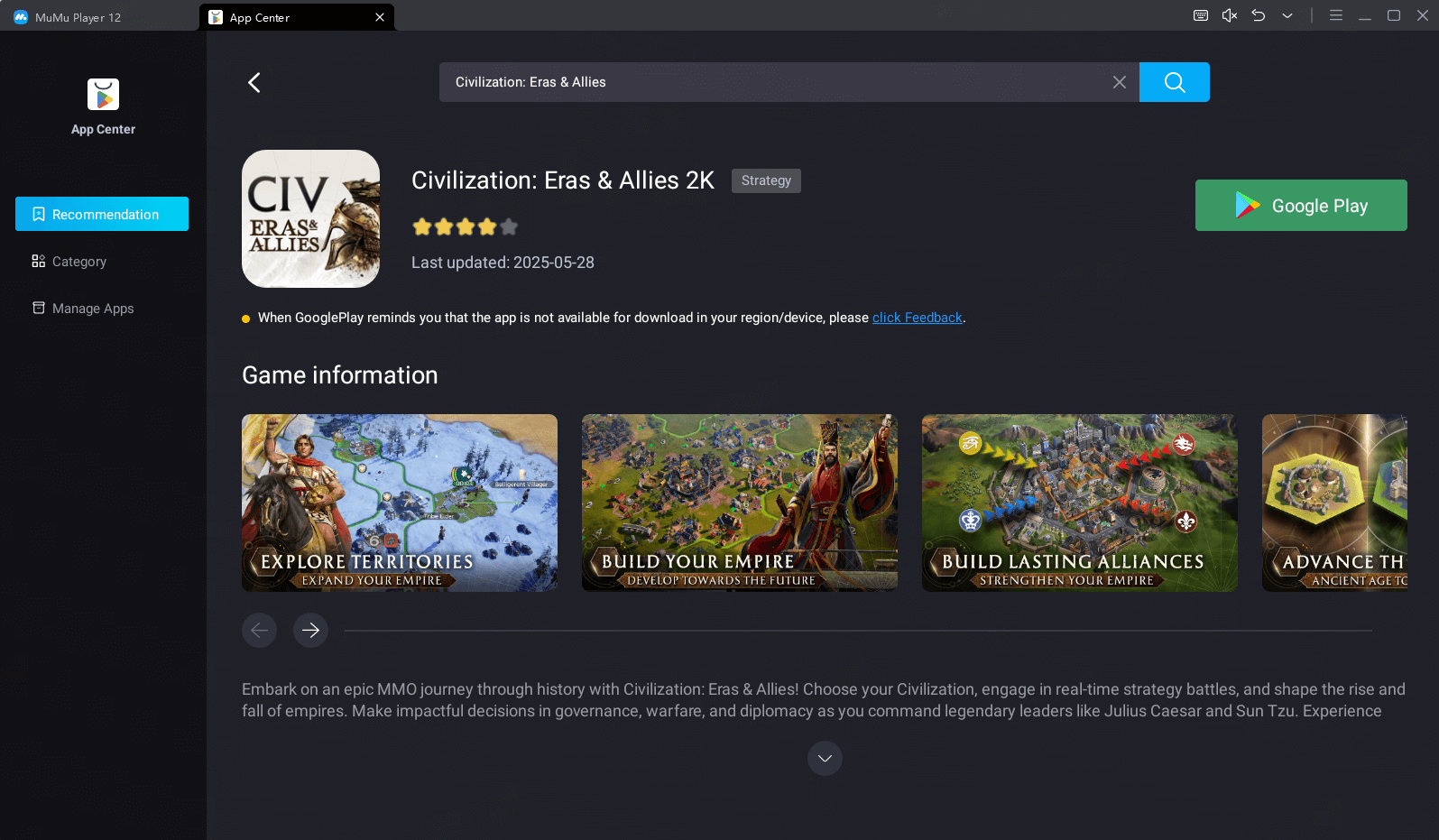Maximize the MuMu Player window
The image size is (1439, 840).
1394,15
